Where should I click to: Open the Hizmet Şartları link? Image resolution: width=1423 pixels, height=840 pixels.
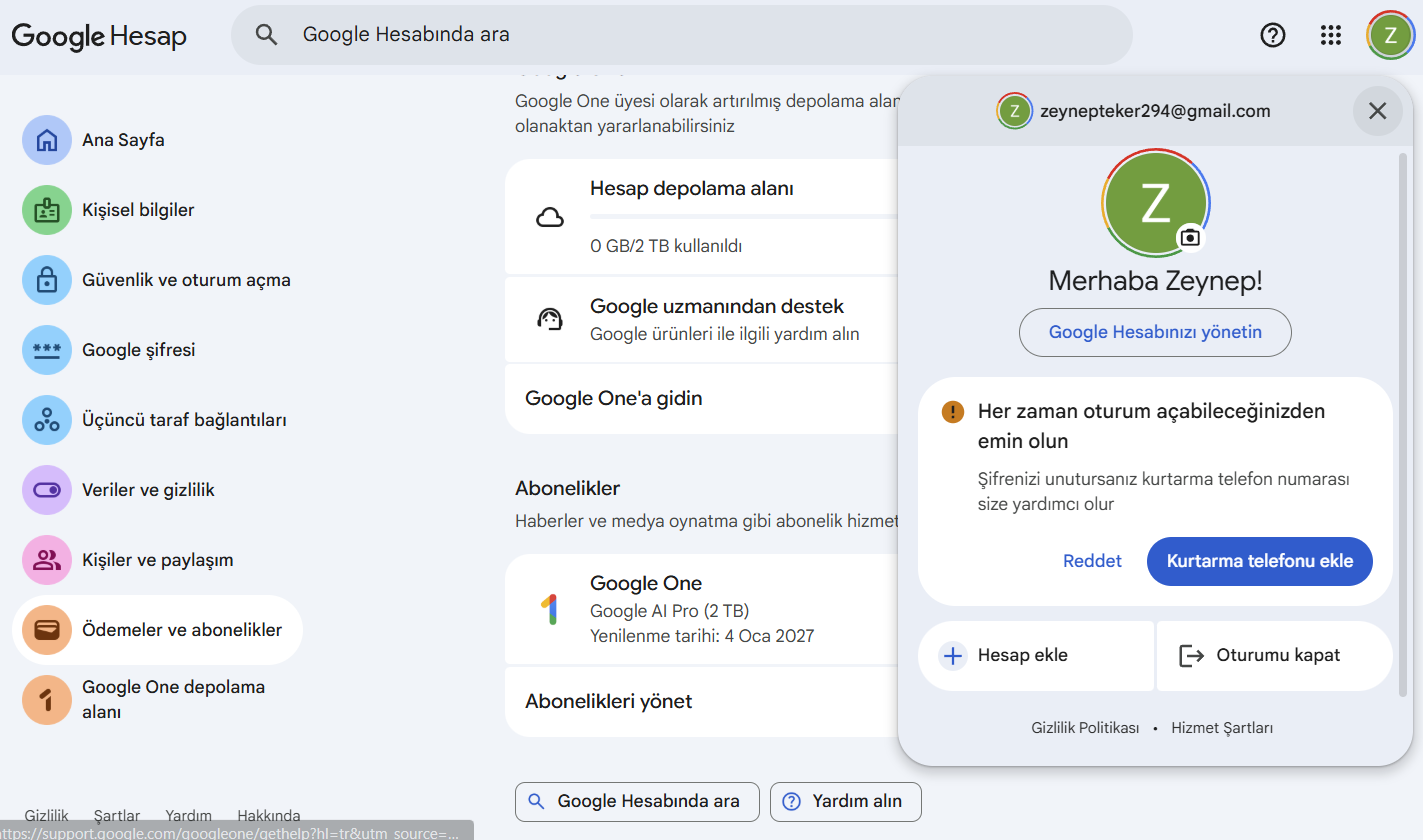(x=1222, y=728)
